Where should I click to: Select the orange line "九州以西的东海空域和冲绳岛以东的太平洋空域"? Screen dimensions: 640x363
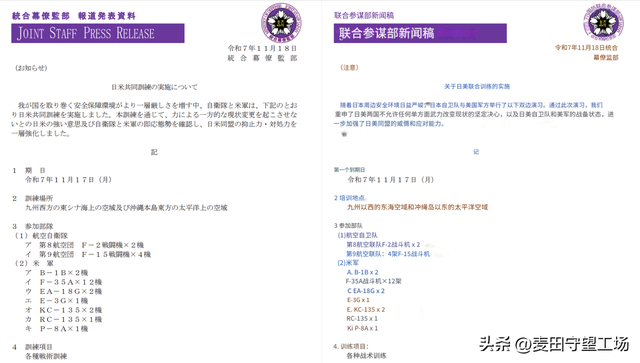pyautogui.click(x=417, y=207)
